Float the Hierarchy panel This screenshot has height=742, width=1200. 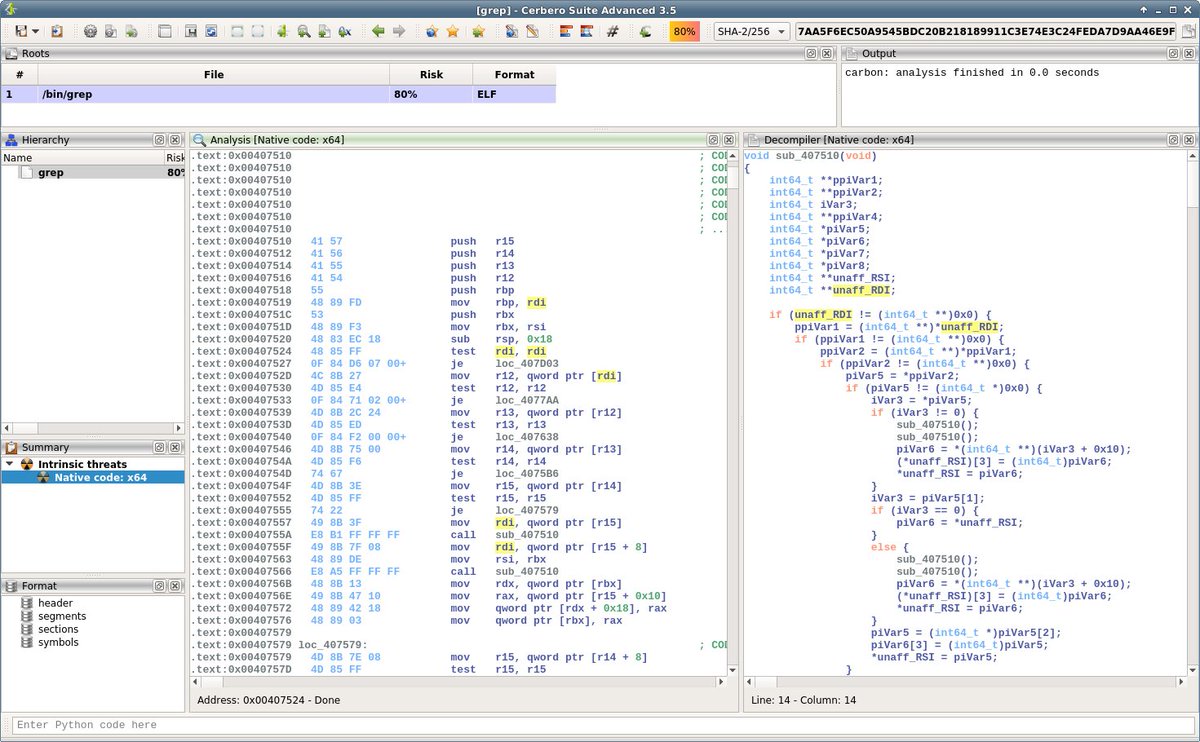(159, 140)
